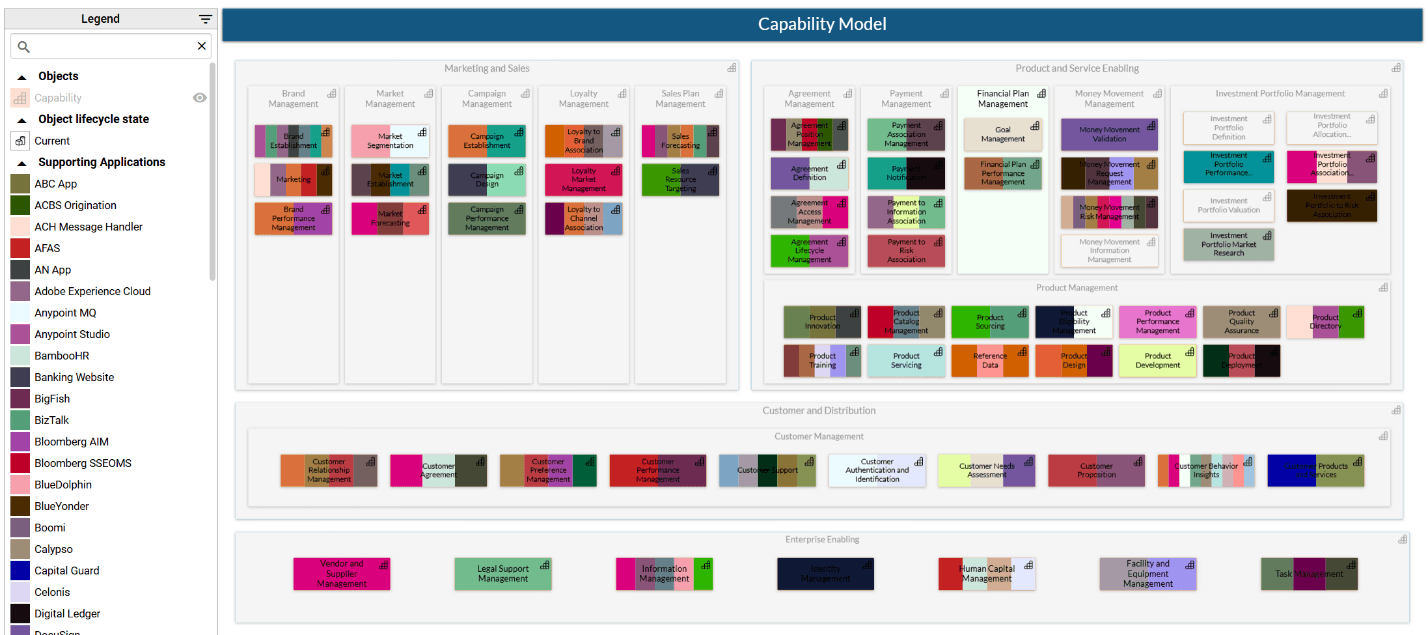Image resolution: width=1428 pixels, height=635 pixels.
Task: Select Loyalty Market Management card
Action: [584, 180]
